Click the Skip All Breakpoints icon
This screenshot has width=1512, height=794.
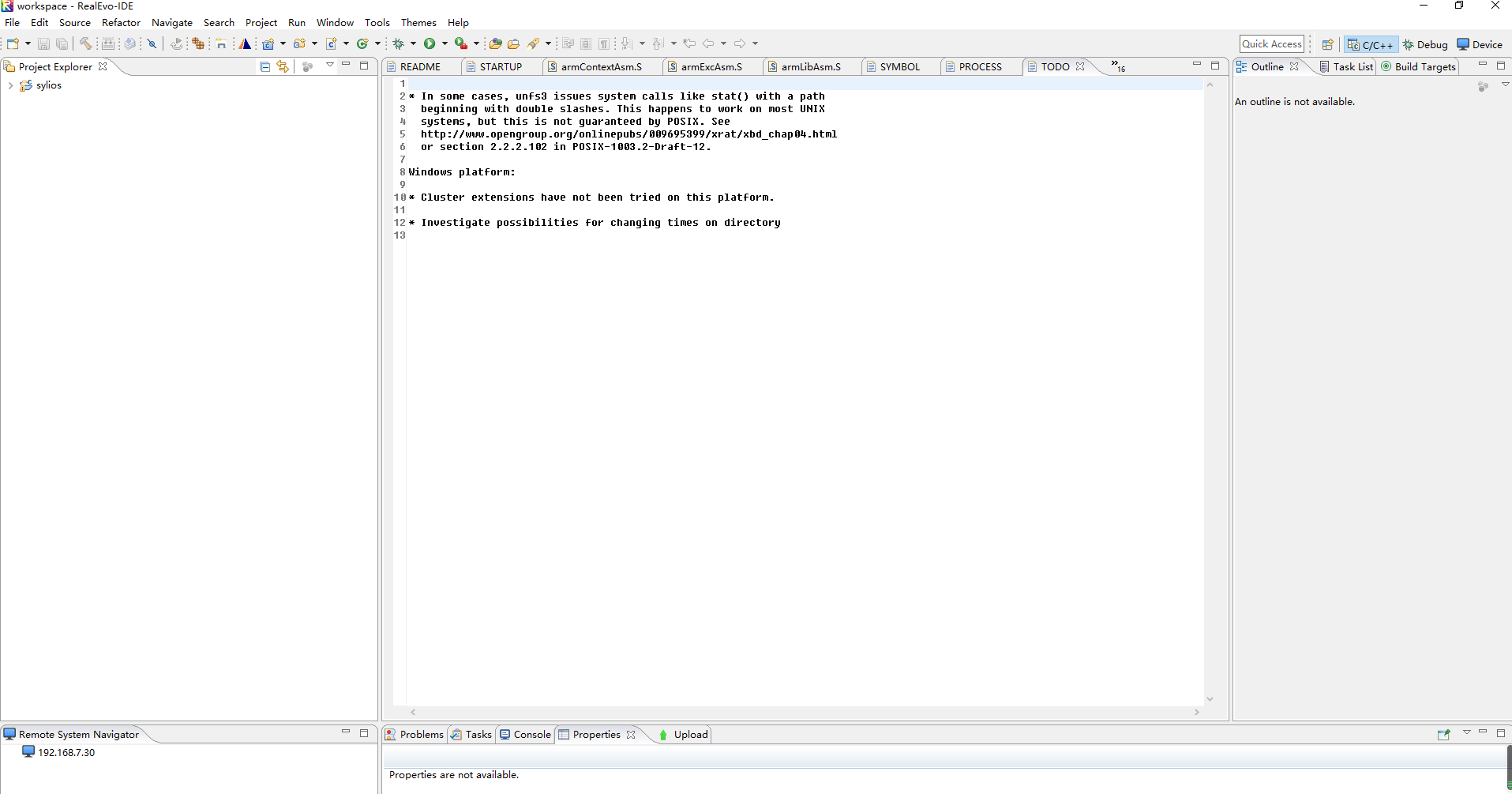152,43
